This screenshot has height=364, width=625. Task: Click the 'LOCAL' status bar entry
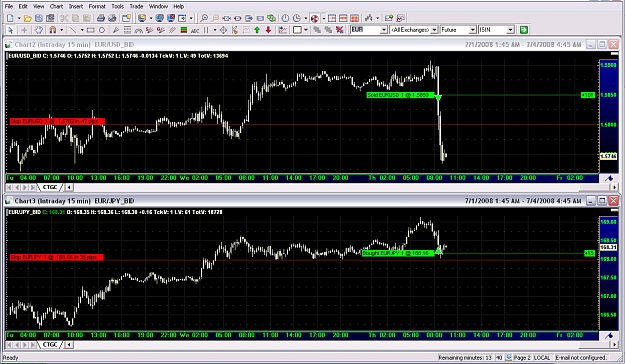pyautogui.click(x=542, y=358)
